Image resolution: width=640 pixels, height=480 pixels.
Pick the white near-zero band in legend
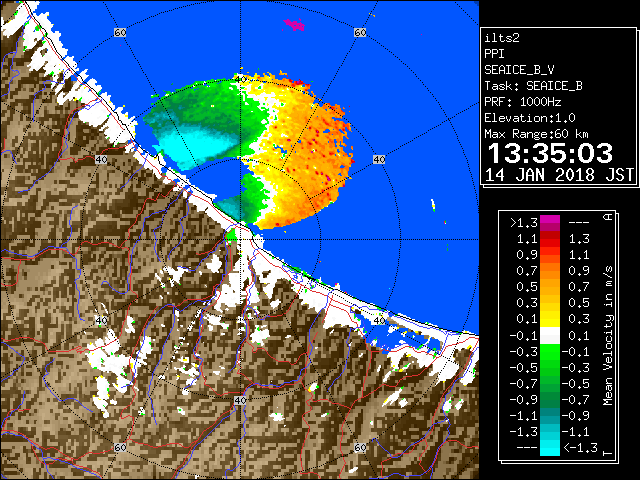coord(550,336)
